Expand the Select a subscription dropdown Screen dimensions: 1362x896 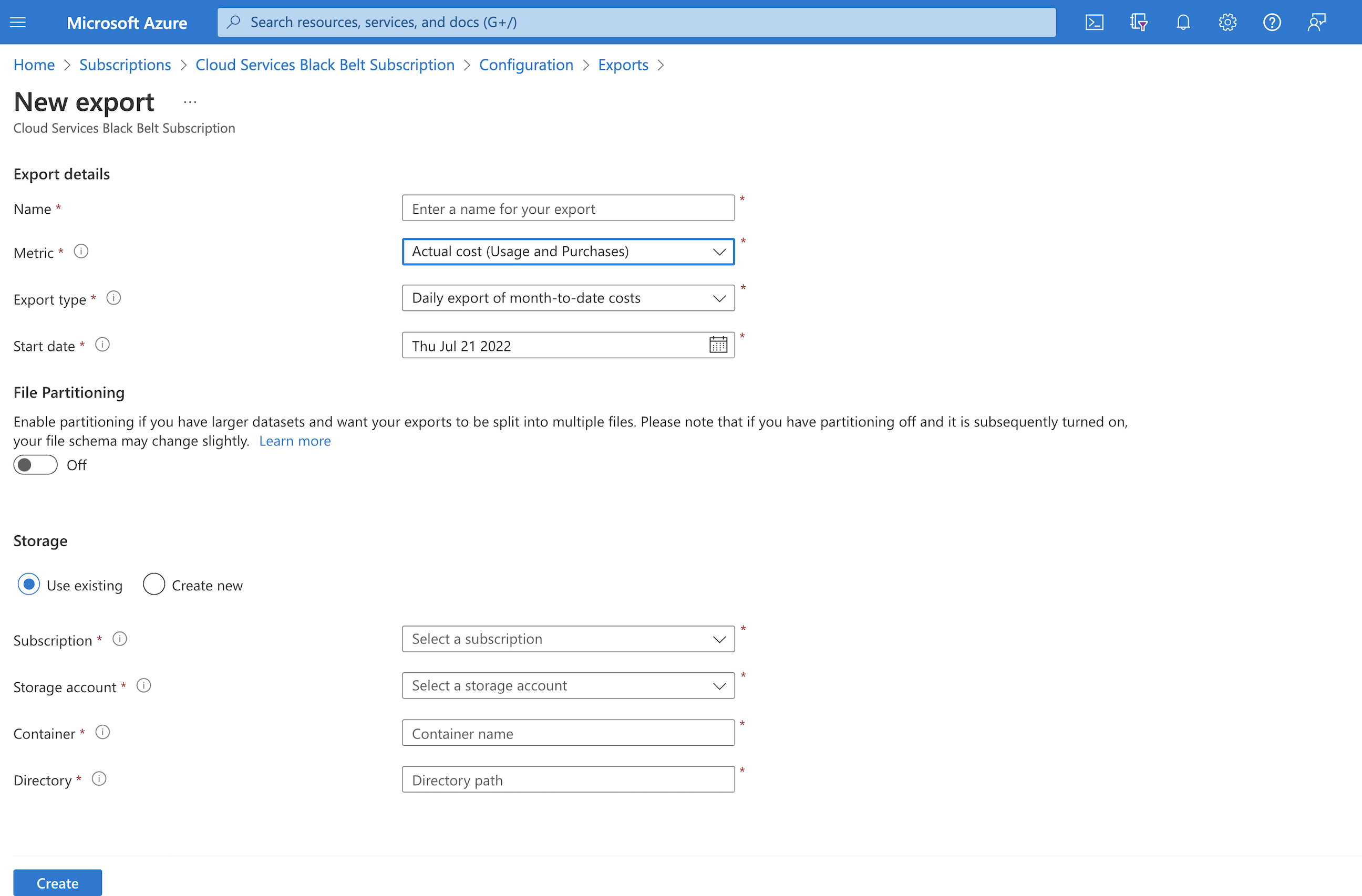click(x=567, y=639)
